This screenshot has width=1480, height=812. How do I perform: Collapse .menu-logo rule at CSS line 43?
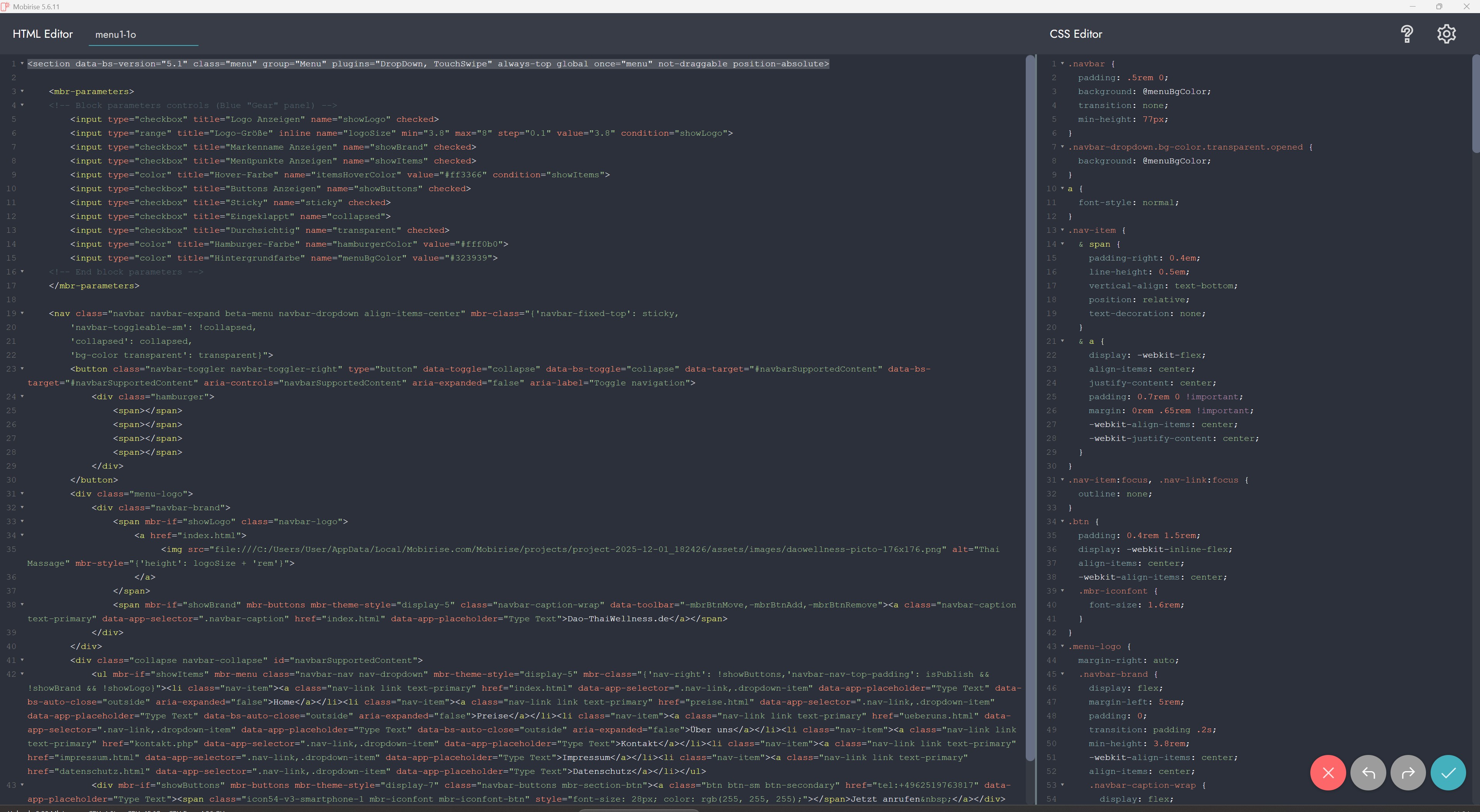click(x=1062, y=647)
